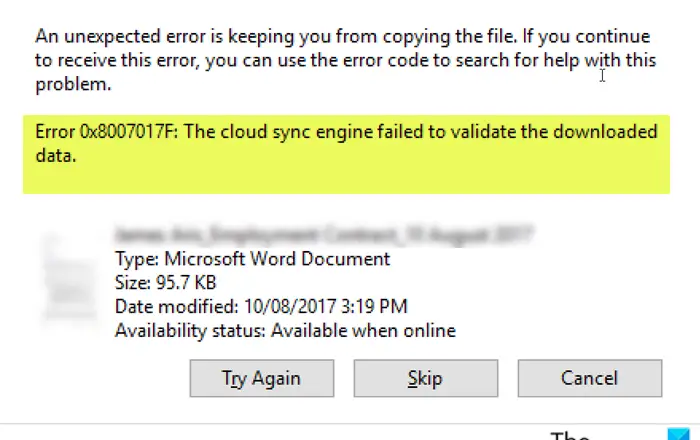Click the yellow highlighted area below 'data.'
The image size is (700, 440).
click(x=346, y=179)
